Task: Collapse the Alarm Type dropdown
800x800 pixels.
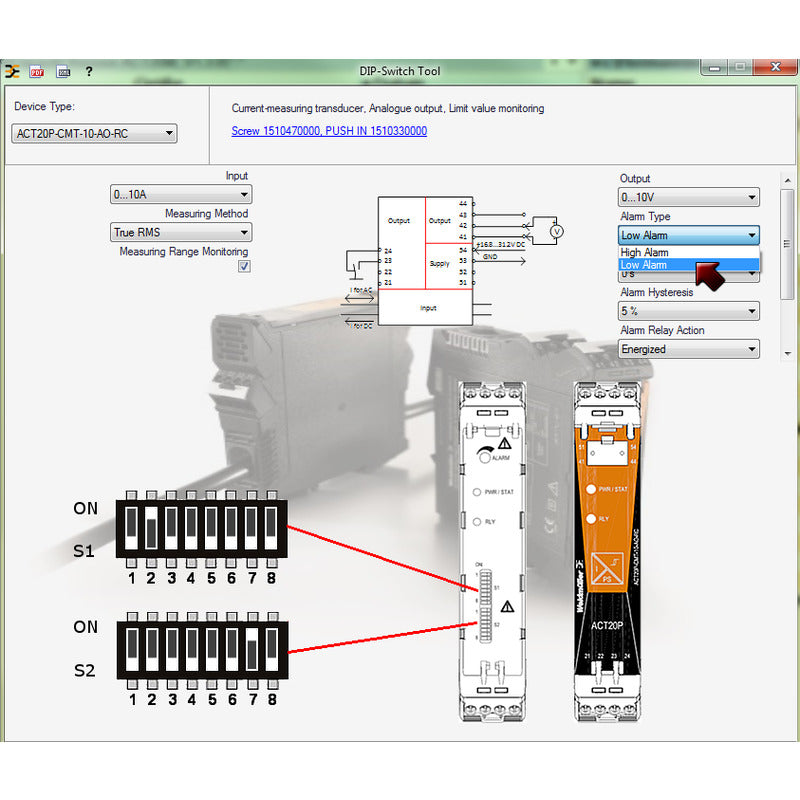Action: pyautogui.click(x=688, y=235)
